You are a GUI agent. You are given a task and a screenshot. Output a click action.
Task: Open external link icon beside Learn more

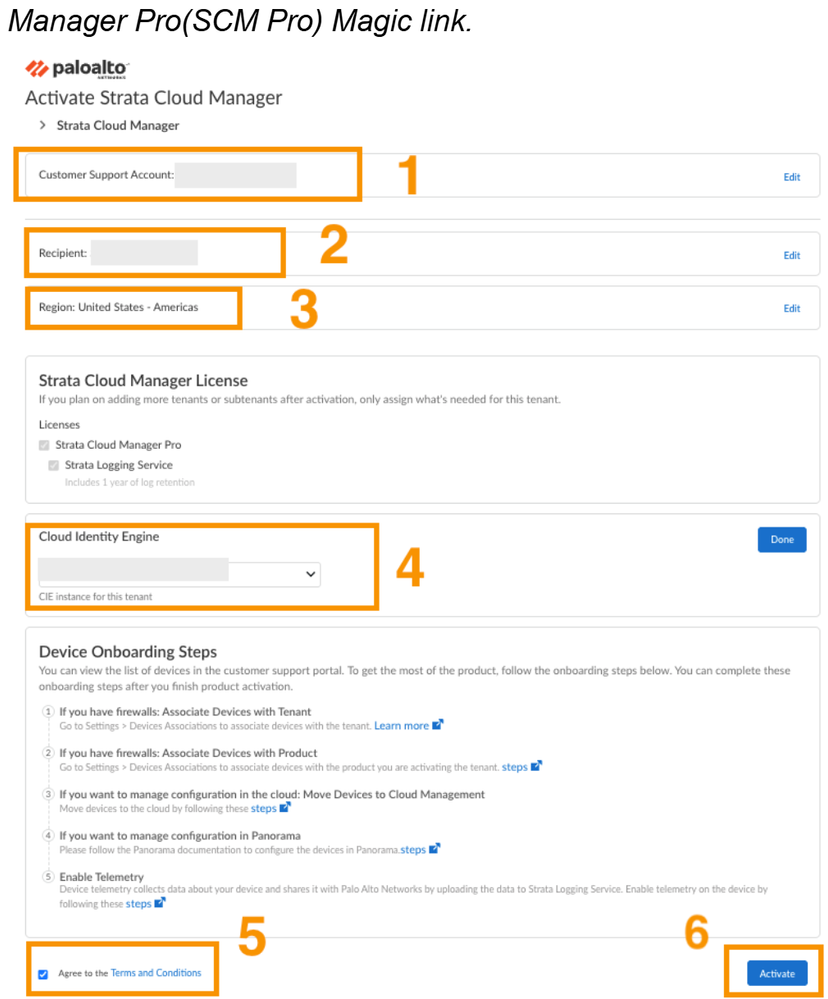[438, 725]
